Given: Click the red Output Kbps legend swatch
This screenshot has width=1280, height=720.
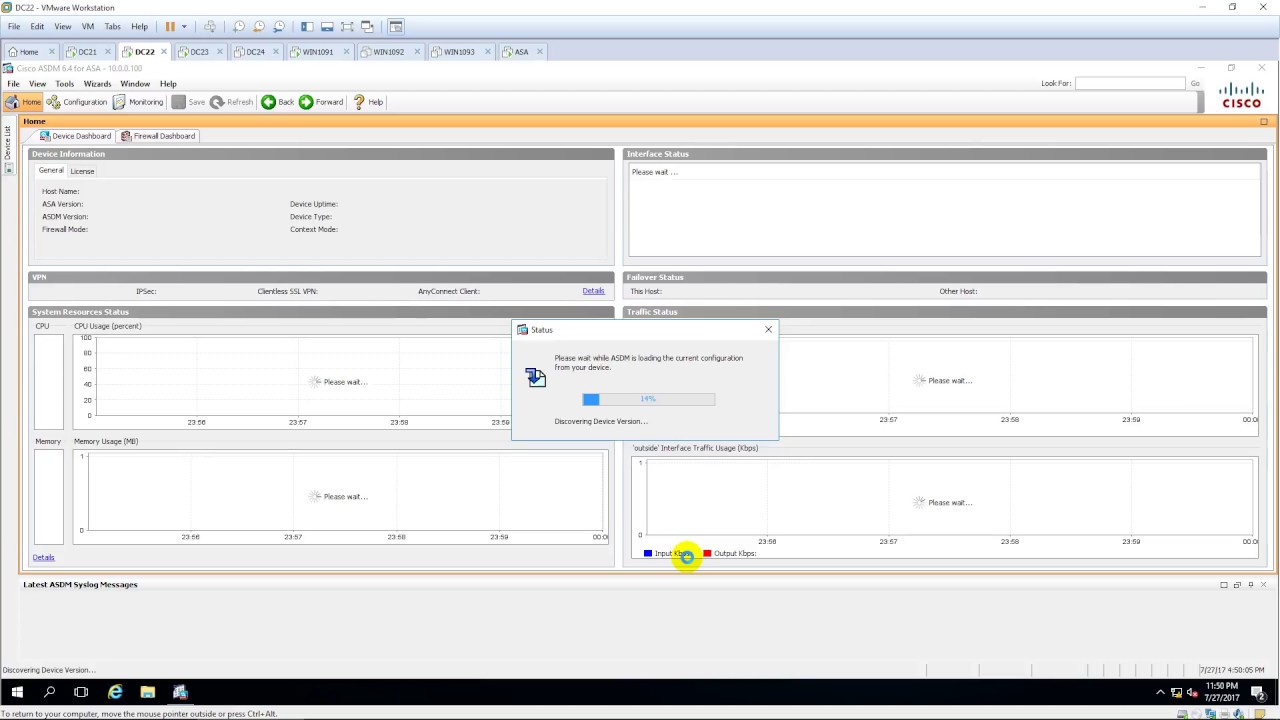Looking at the screenshot, I should coord(707,553).
